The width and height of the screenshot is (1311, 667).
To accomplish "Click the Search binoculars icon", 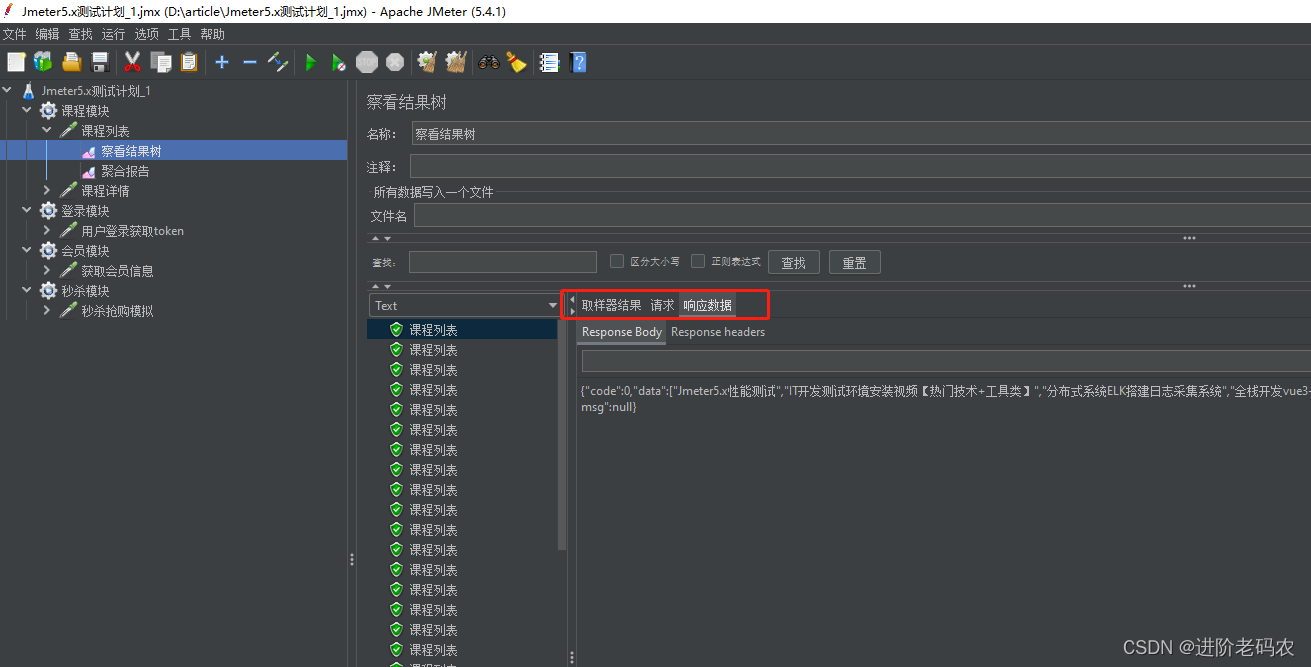I will (x=488, y=62).
